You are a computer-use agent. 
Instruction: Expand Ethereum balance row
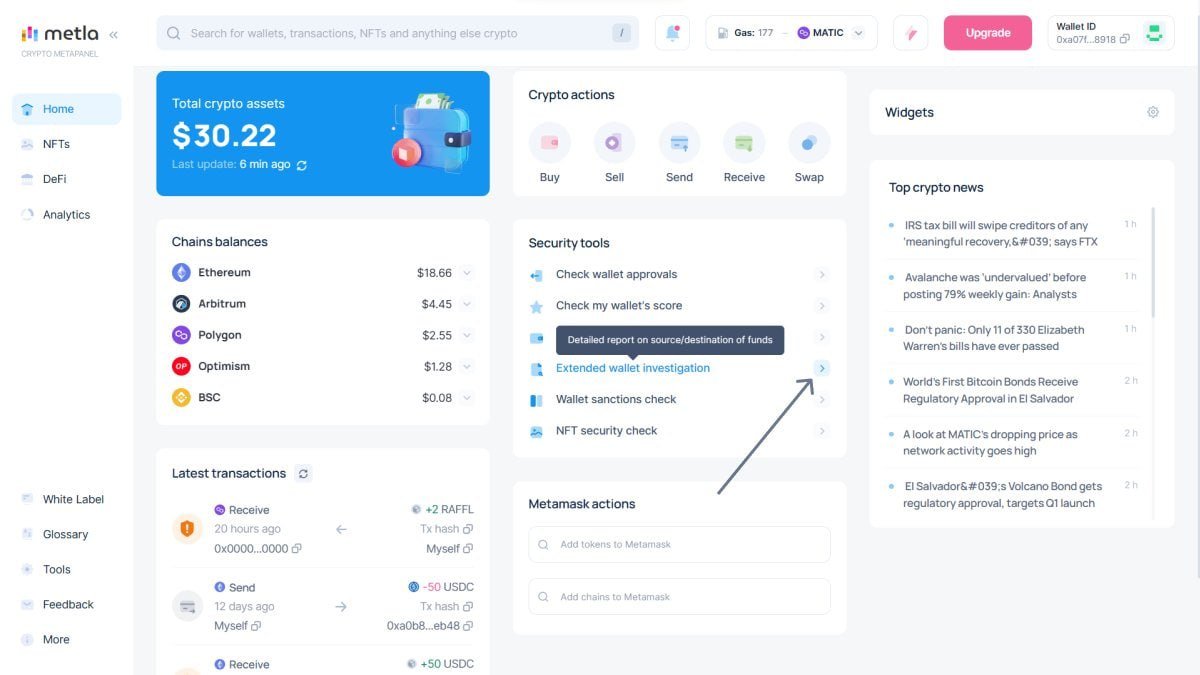467,273
